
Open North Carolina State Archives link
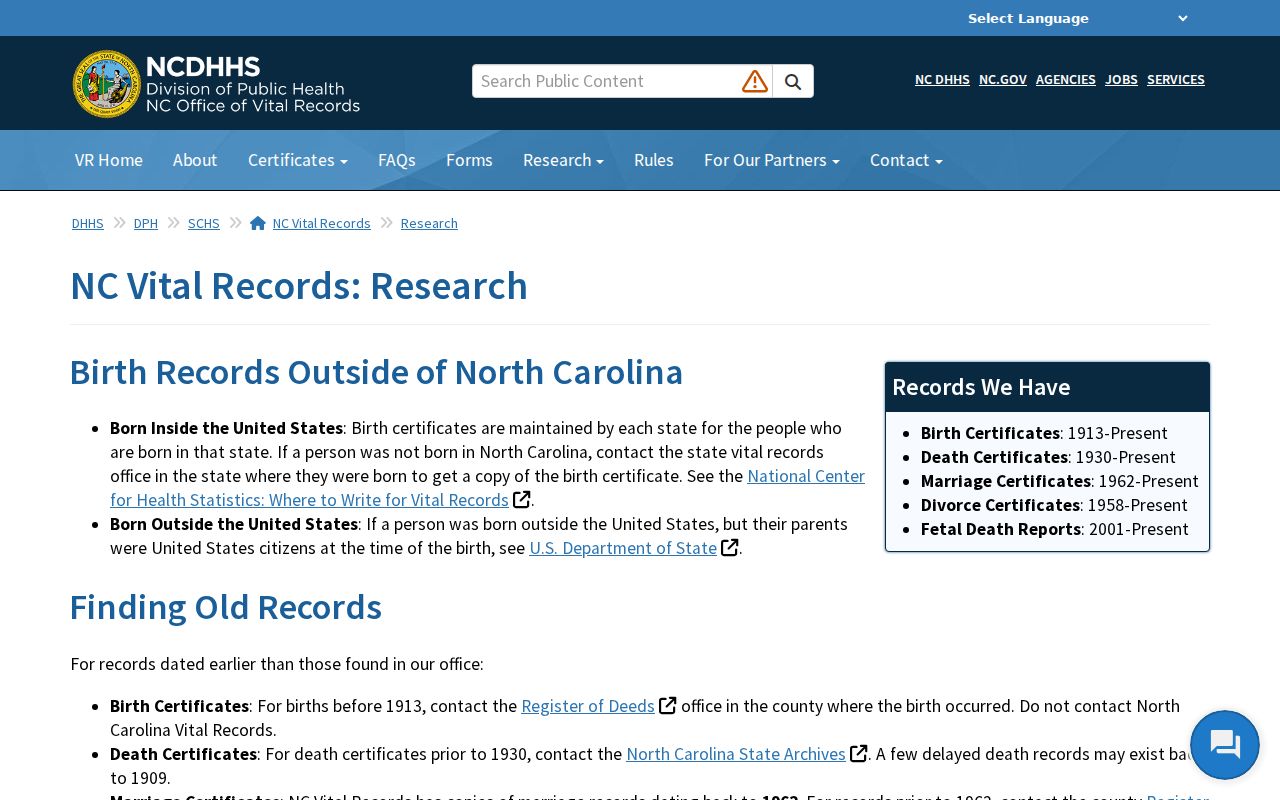pyautogui.click(x=736, y=754)
